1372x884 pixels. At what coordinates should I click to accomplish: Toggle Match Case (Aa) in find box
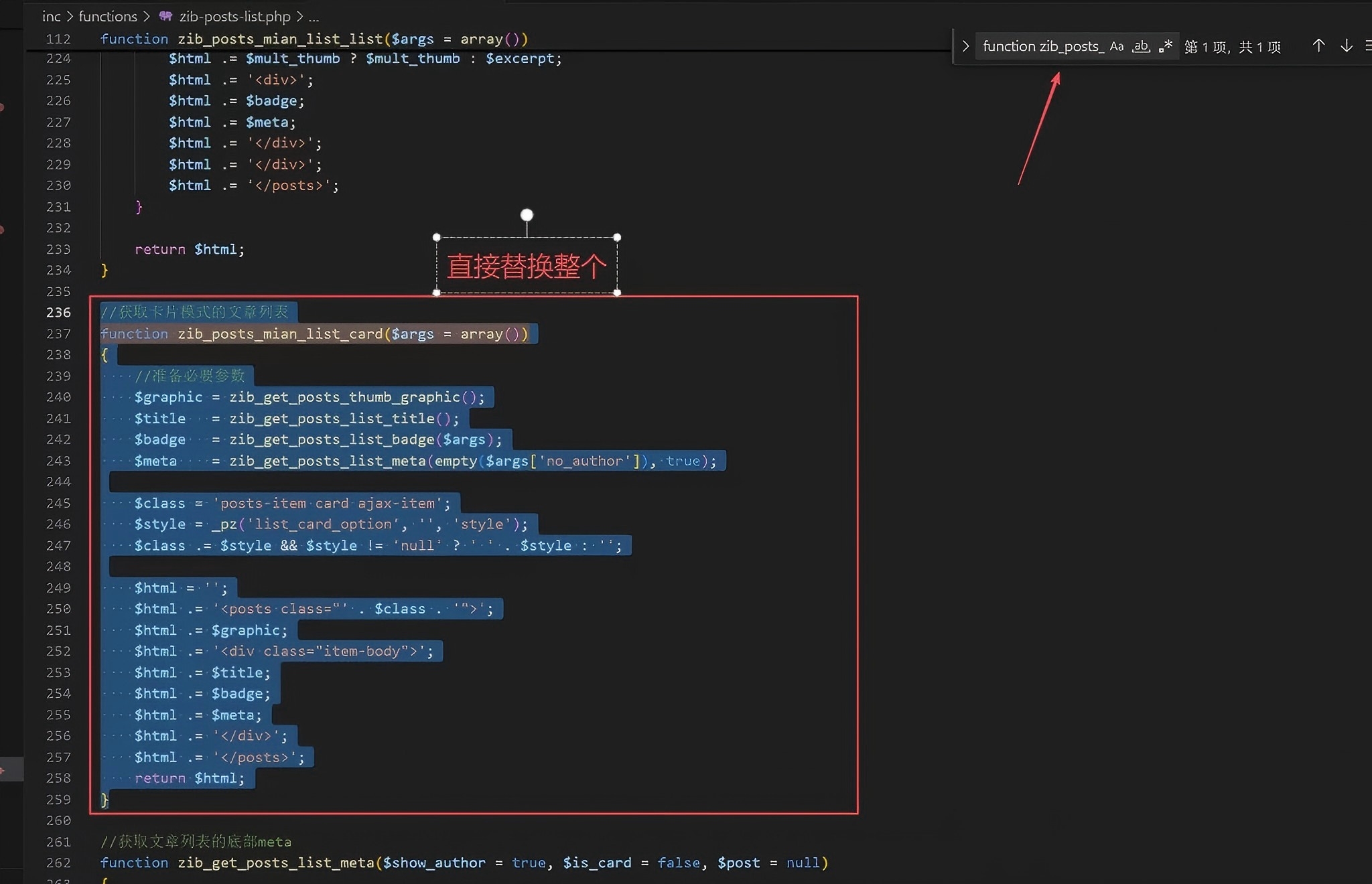pyautogui.click(x=1116, y=46)
